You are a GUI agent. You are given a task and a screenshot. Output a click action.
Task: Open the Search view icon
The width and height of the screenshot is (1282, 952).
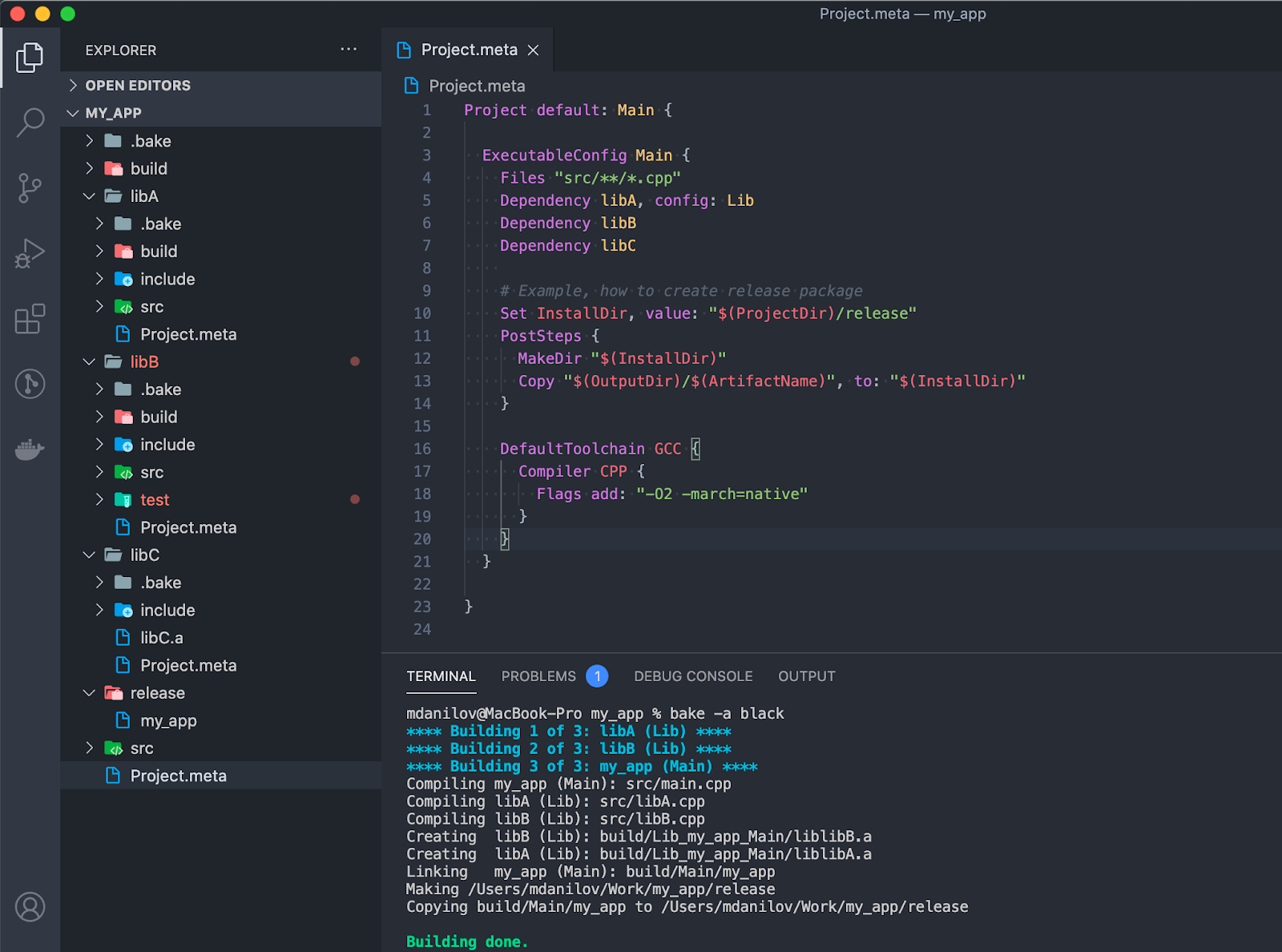pos(30,123)
